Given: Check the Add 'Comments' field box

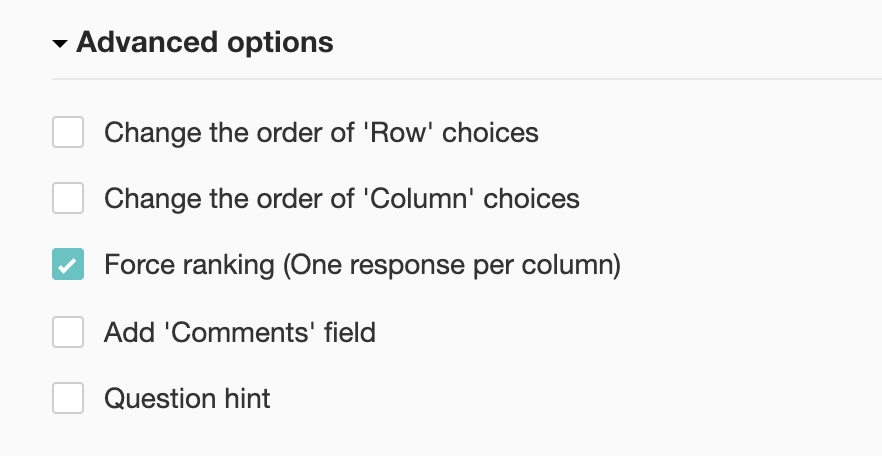Looking at the screenshot, I should [68, 332].
